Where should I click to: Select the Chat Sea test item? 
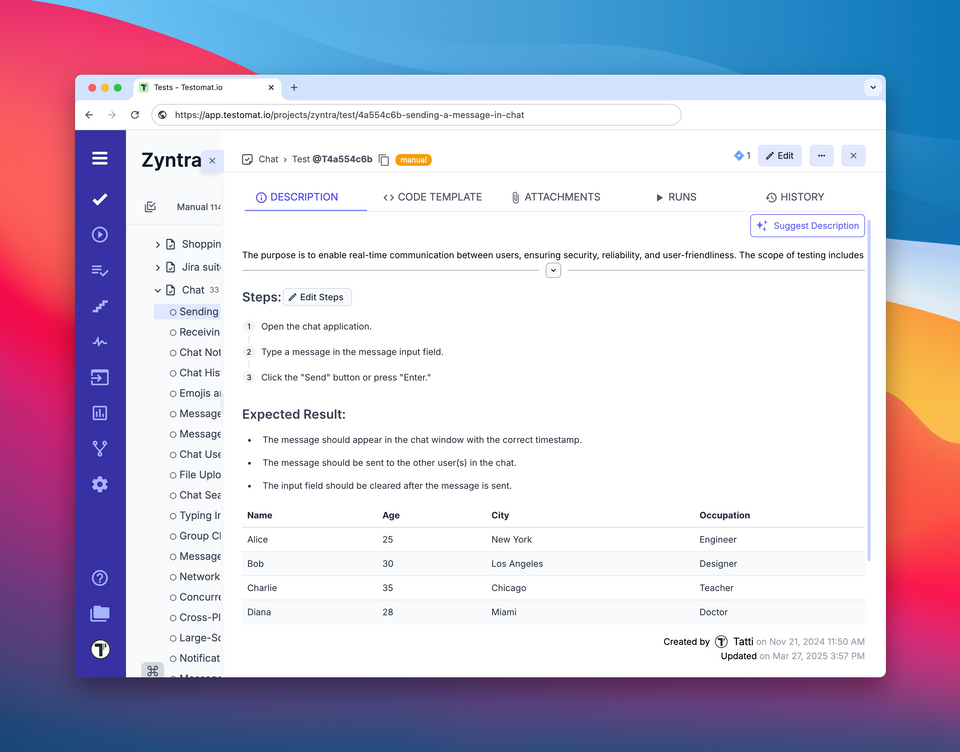(195, 495)
